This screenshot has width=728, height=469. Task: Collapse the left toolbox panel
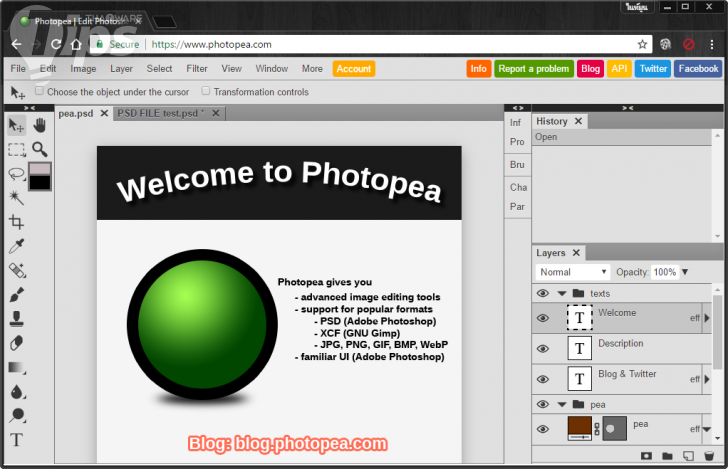[x=29, y=108]
